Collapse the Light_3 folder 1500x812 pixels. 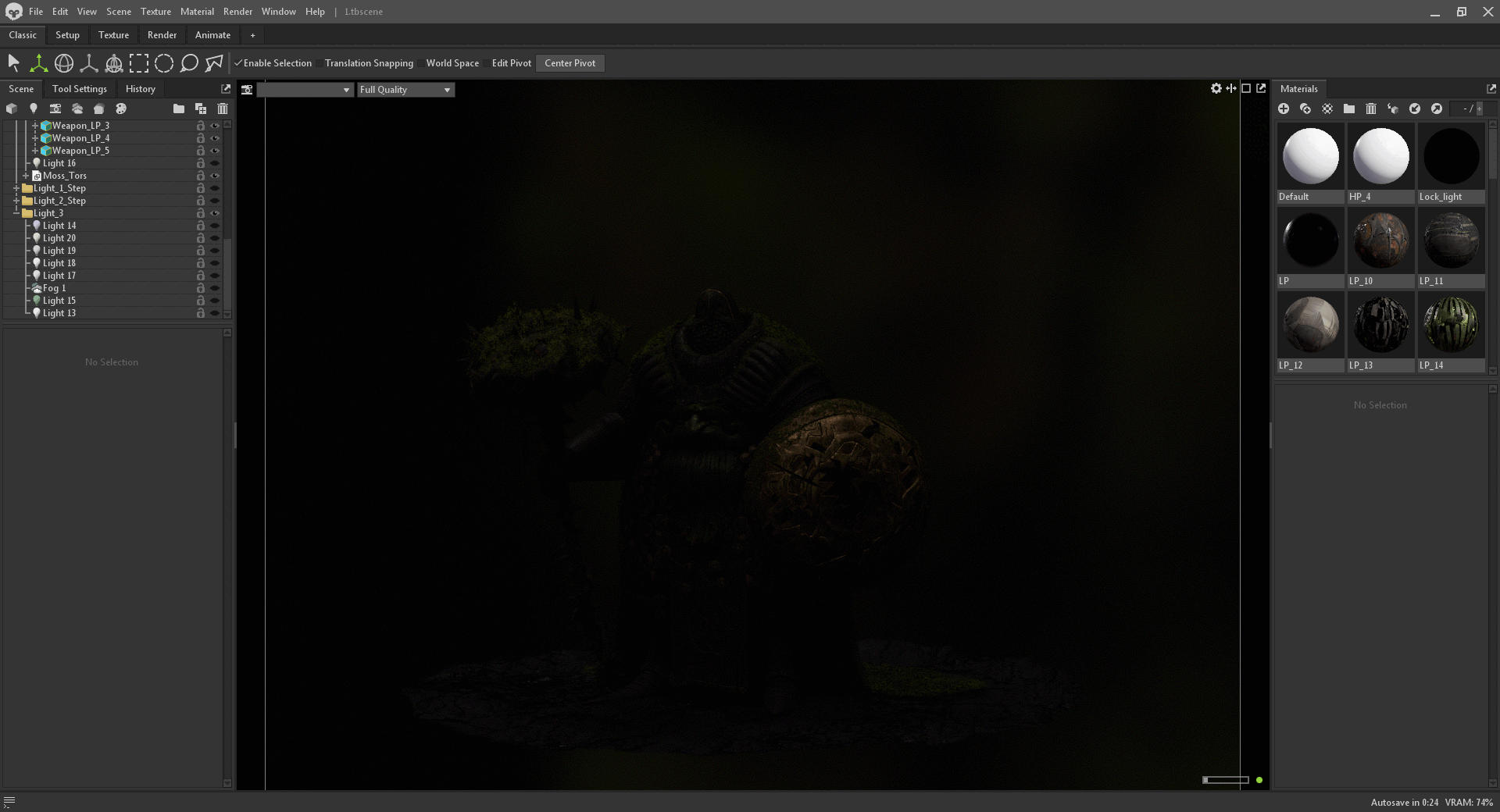pyautogui.click(x=18, y=212)
